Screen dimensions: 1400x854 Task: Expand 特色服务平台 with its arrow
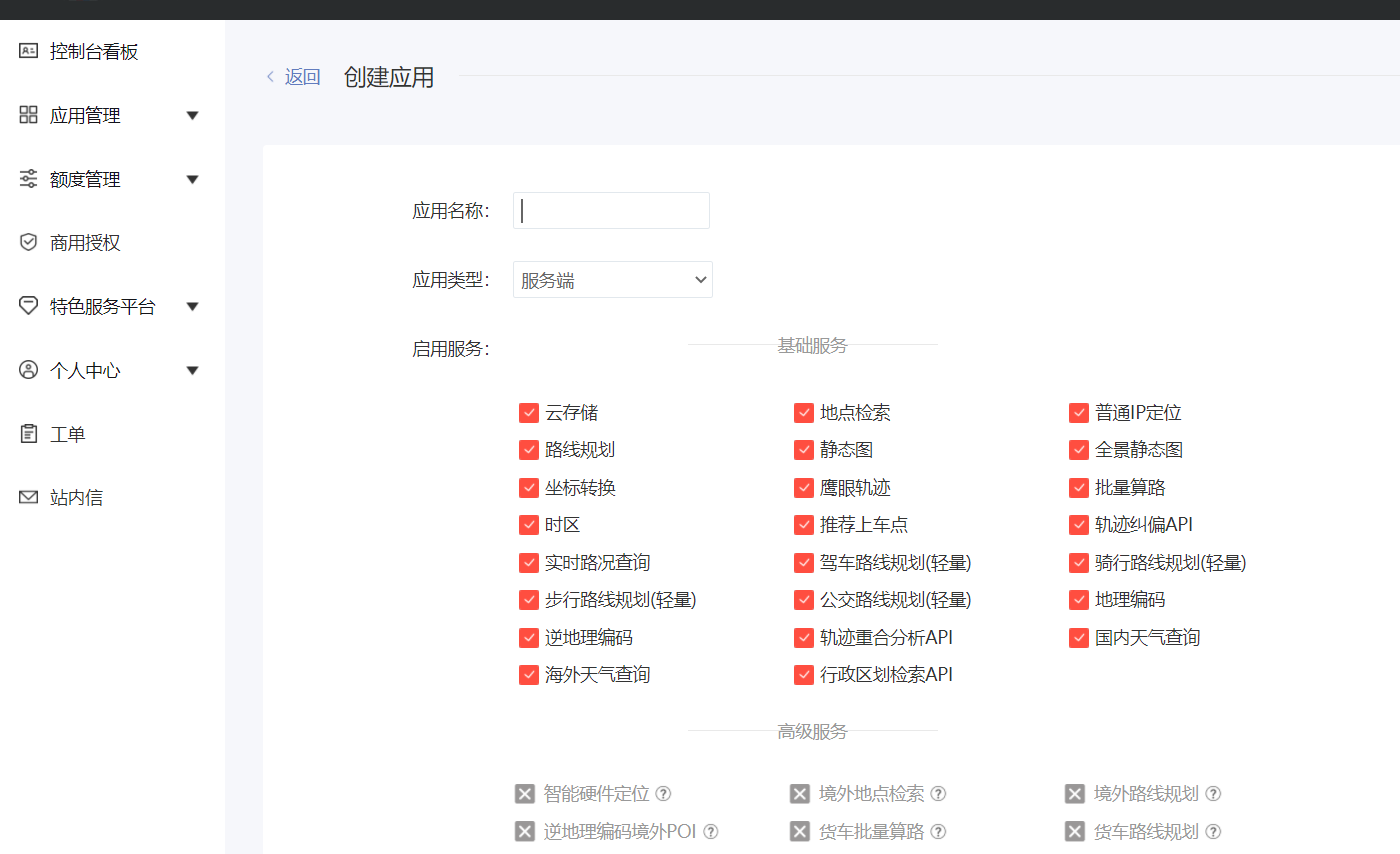193,307
